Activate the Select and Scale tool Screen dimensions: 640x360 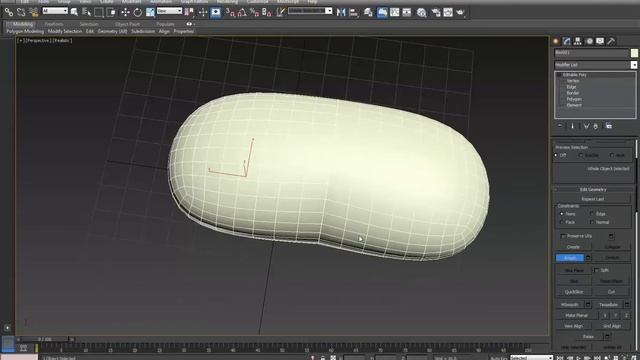point(150,13)
